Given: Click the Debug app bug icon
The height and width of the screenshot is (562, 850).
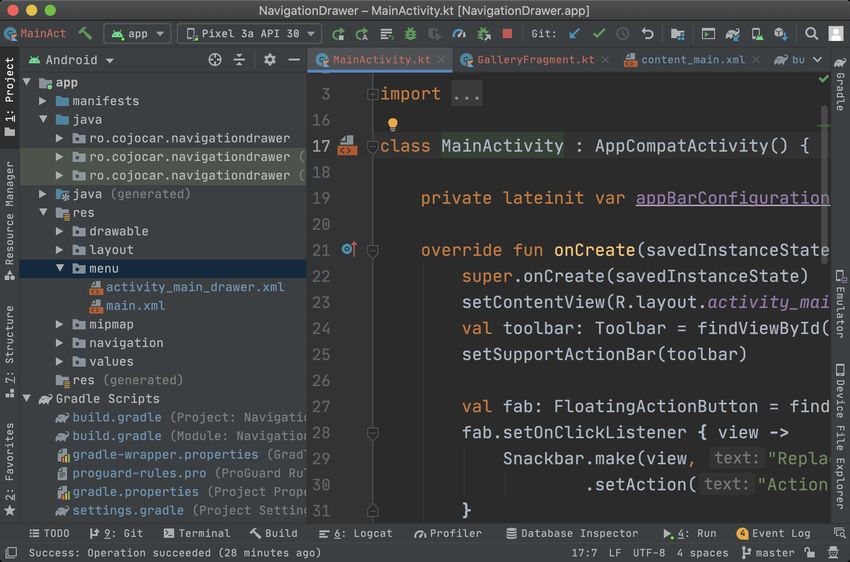Looking at the screenshot, I should pos(410,34).
